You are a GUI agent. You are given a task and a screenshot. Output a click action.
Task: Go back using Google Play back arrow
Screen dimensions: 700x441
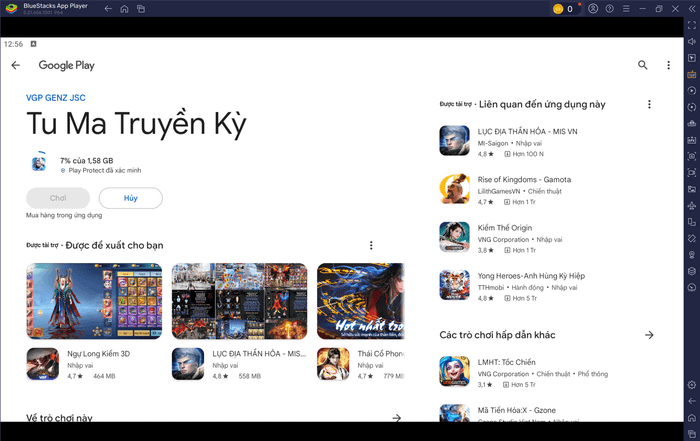(x=16, y=65)
